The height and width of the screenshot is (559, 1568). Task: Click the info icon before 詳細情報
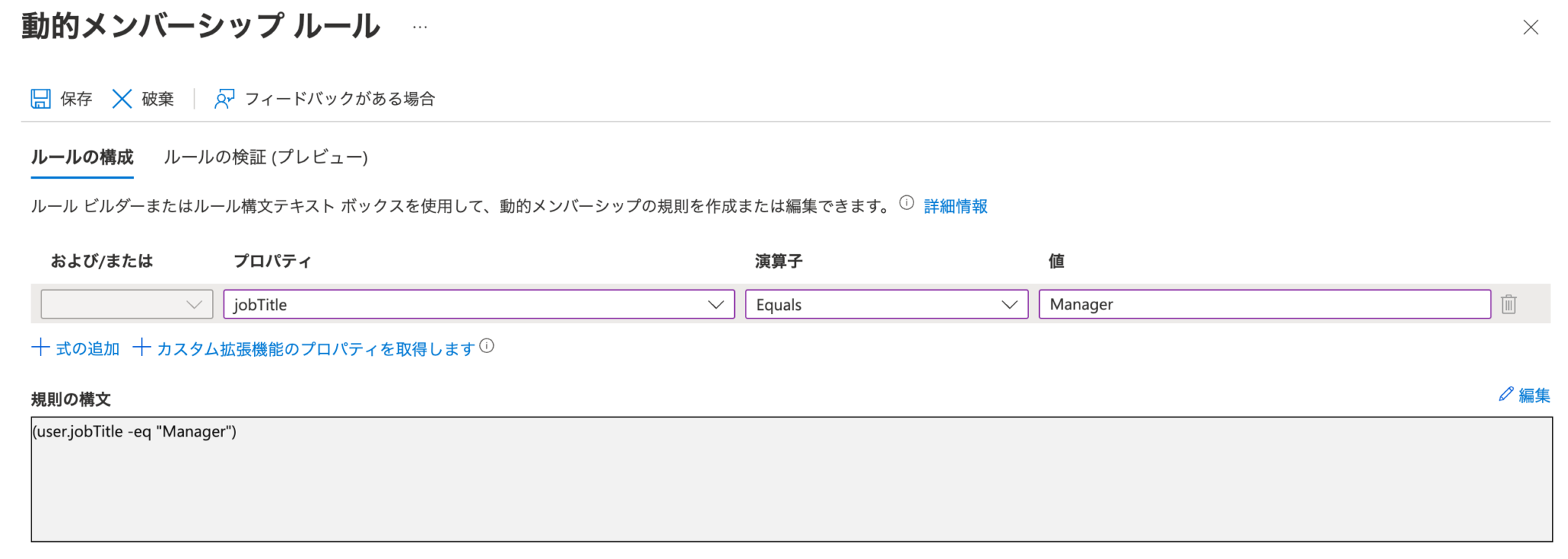tap(905, 201)
